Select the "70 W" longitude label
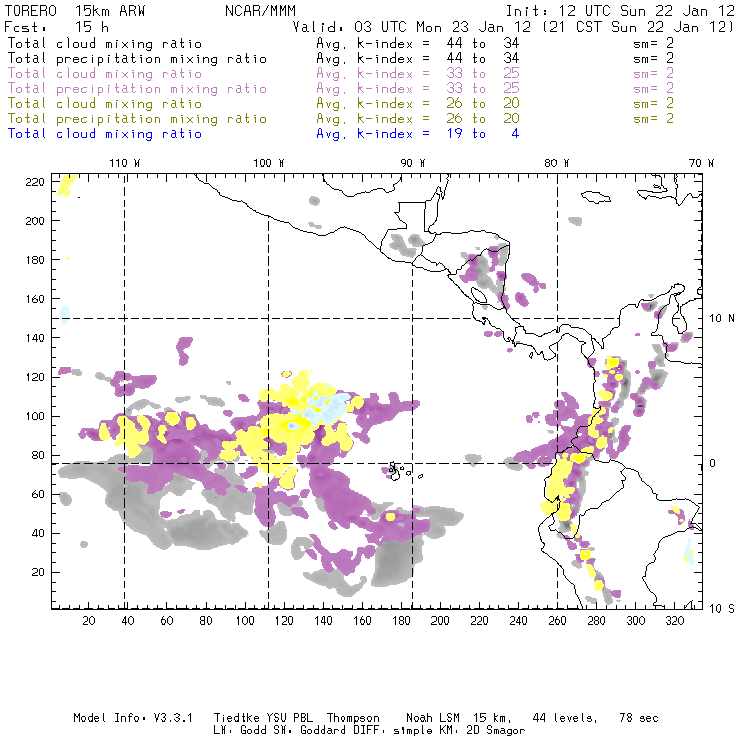The image size is (740, 740). click(701, 163)
